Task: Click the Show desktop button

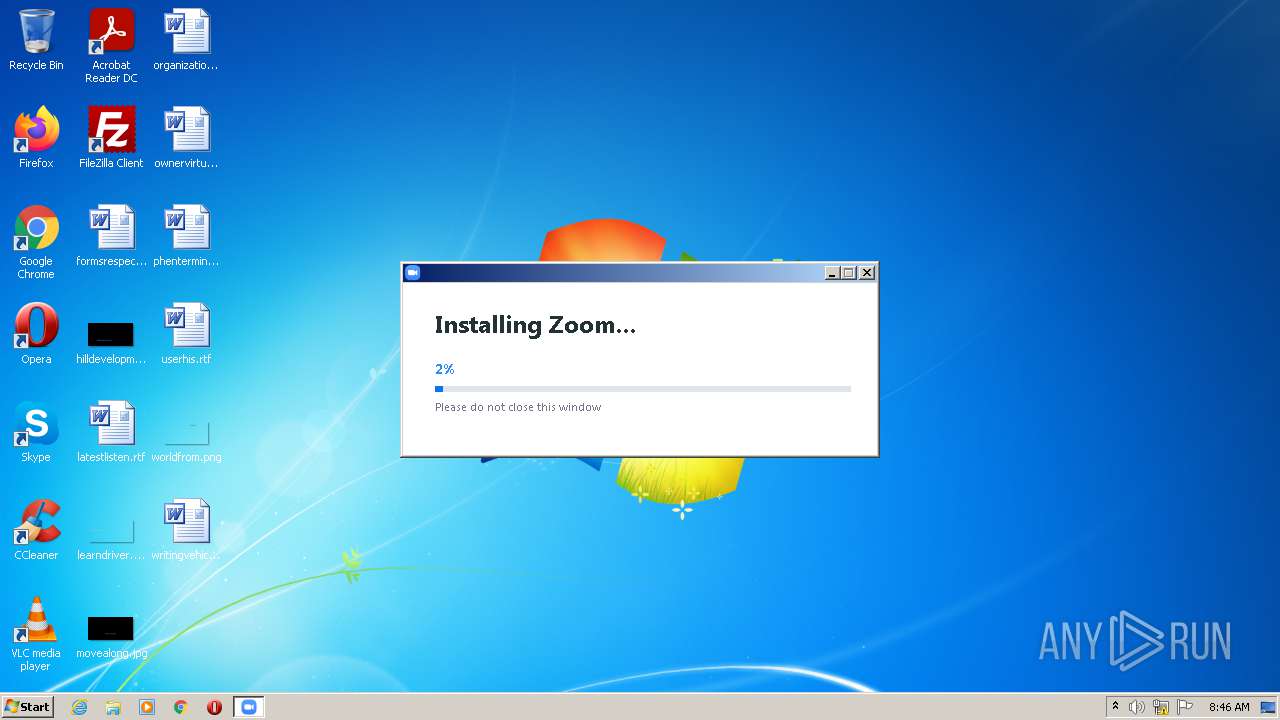Action: click(x=1269, y=707)
